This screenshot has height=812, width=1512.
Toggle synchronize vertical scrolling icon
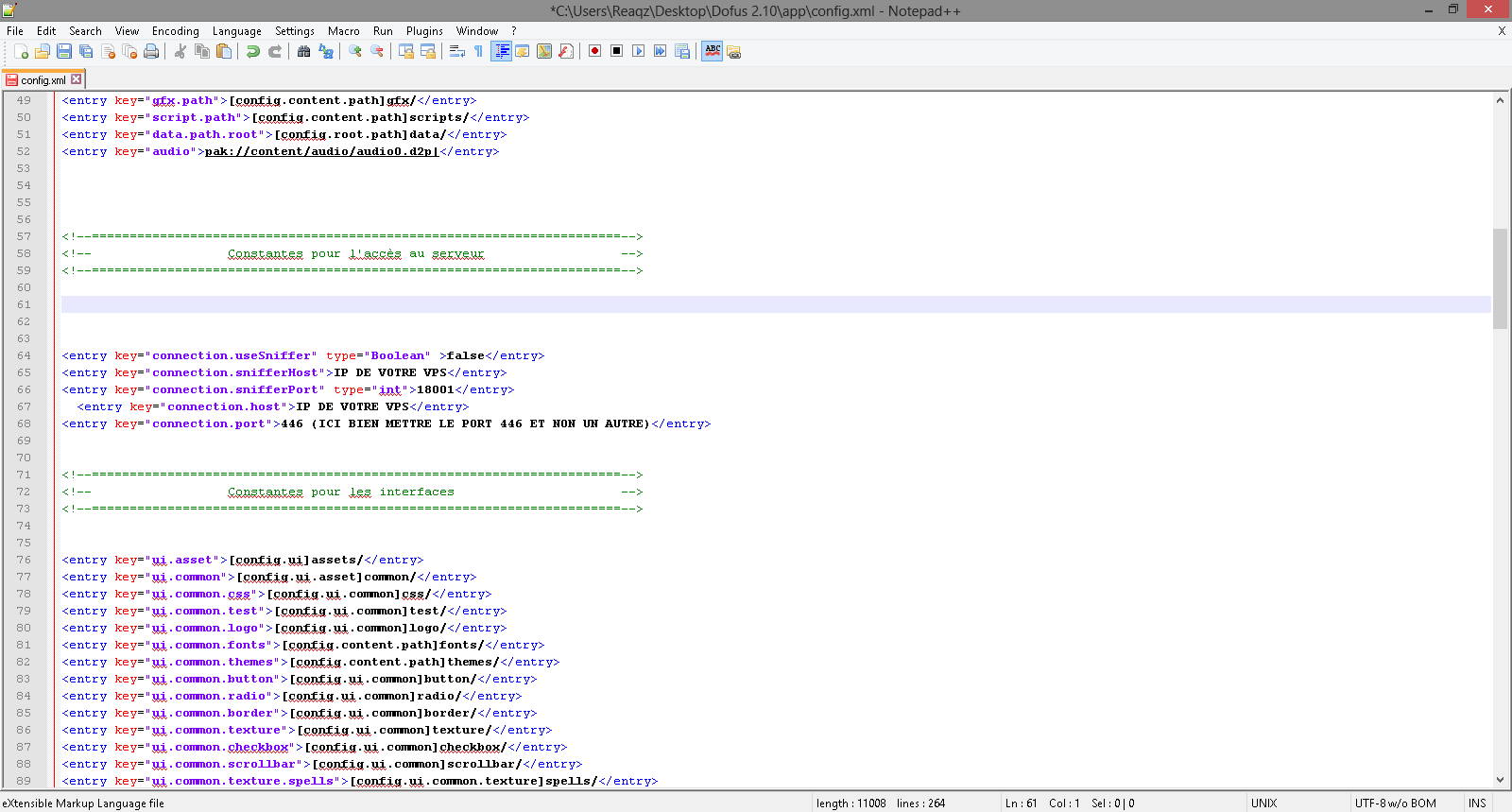coord(405,51)
